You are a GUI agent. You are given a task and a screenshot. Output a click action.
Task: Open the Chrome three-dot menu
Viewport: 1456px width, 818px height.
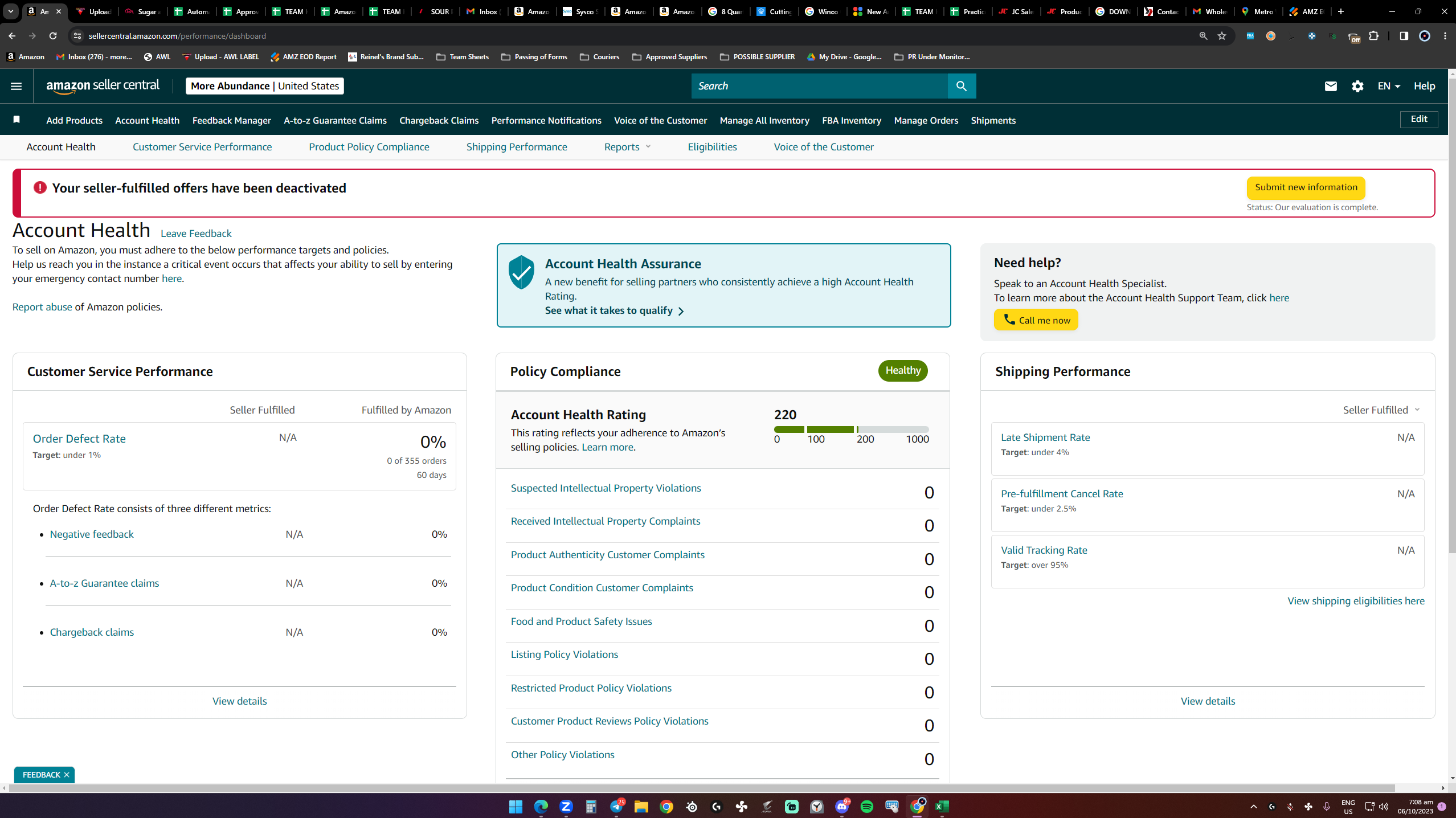(1445, 36)
